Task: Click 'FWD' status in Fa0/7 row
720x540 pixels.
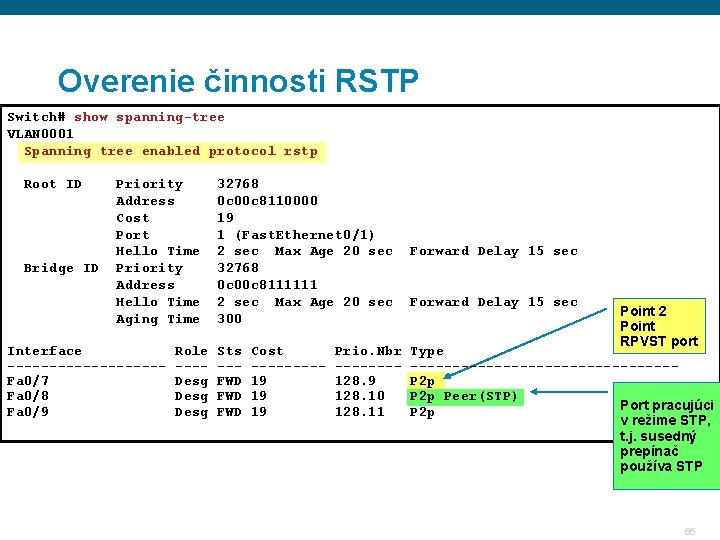Action: [229, 381]
